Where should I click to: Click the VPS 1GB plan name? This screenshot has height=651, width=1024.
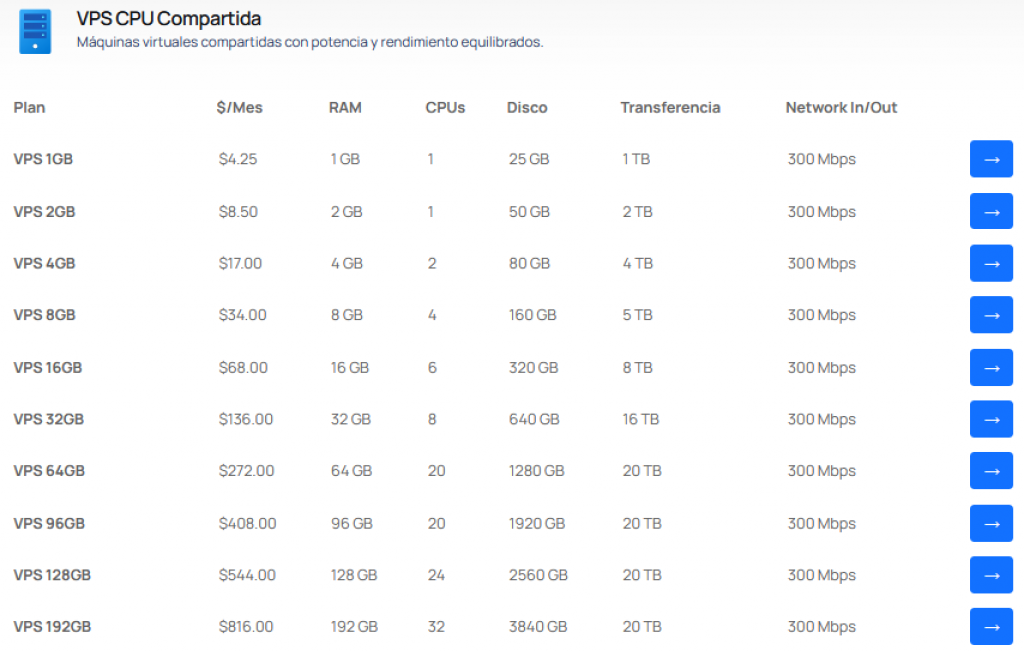(x=43, y=159)
